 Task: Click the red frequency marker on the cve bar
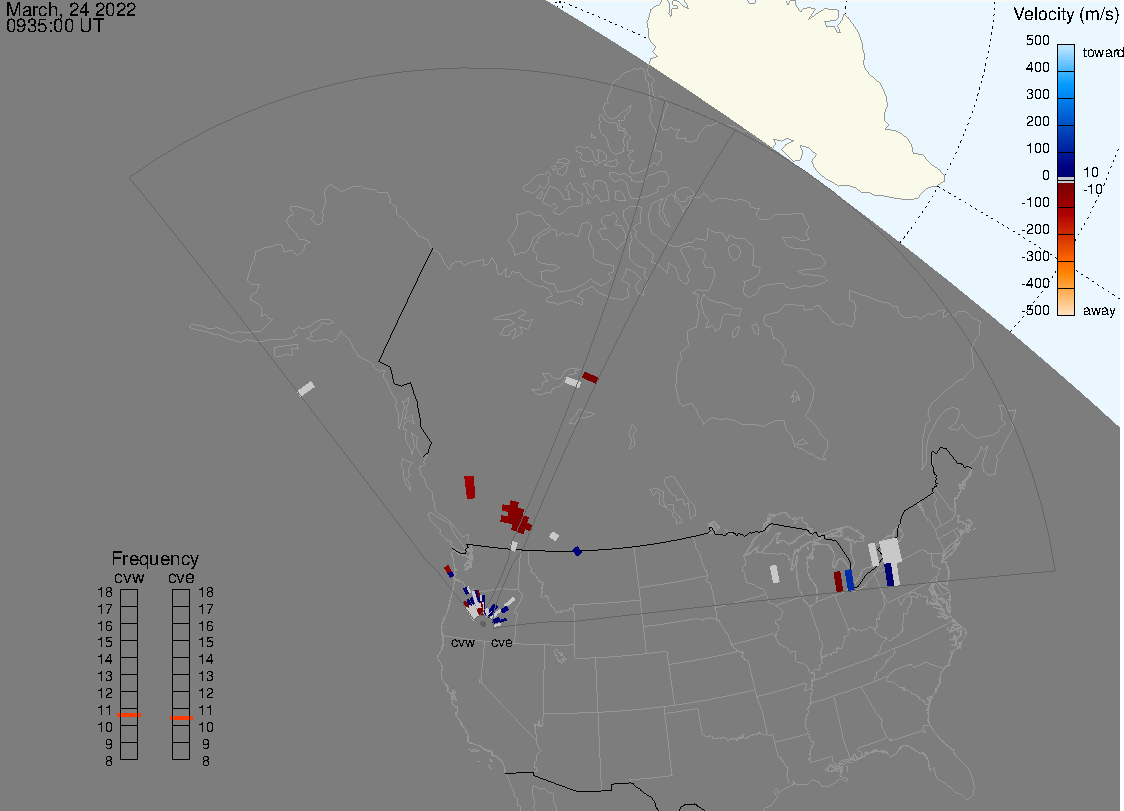tap(181, 718)
